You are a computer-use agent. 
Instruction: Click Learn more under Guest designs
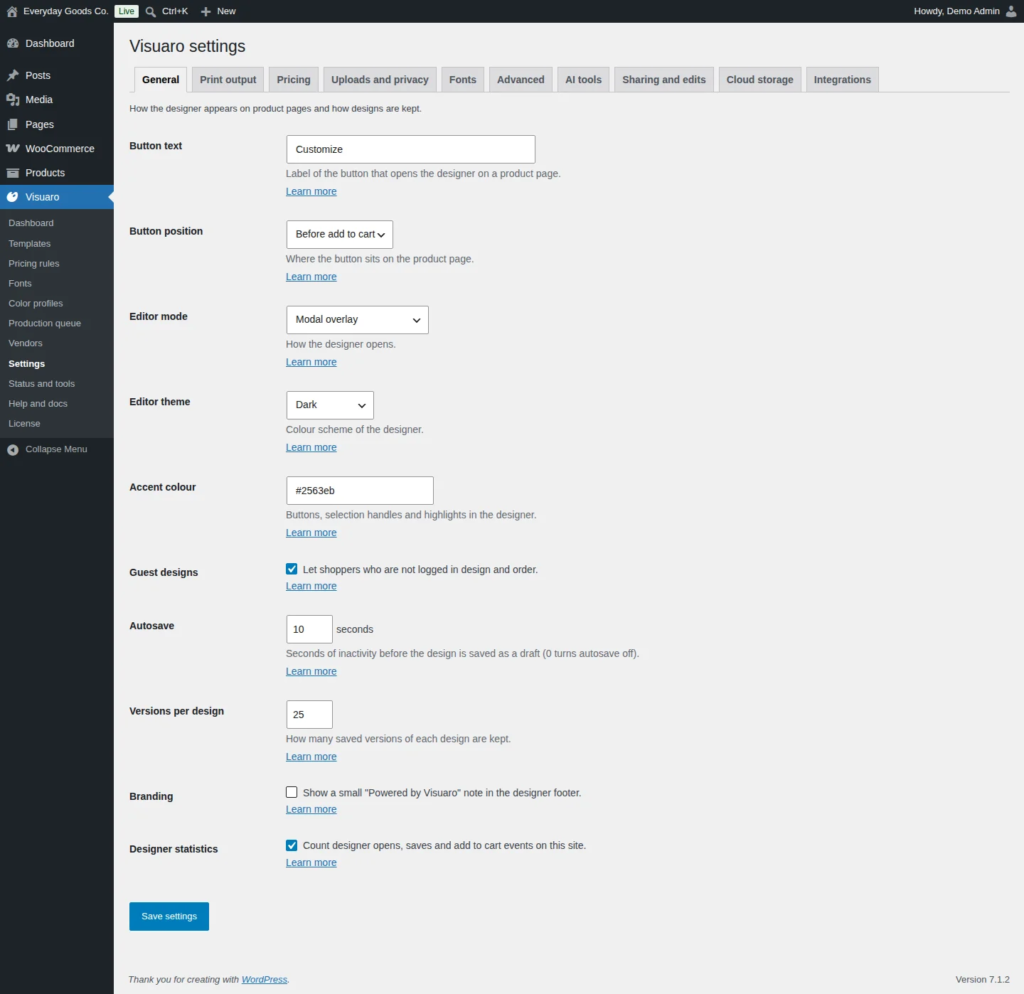[x=311, y=586]
